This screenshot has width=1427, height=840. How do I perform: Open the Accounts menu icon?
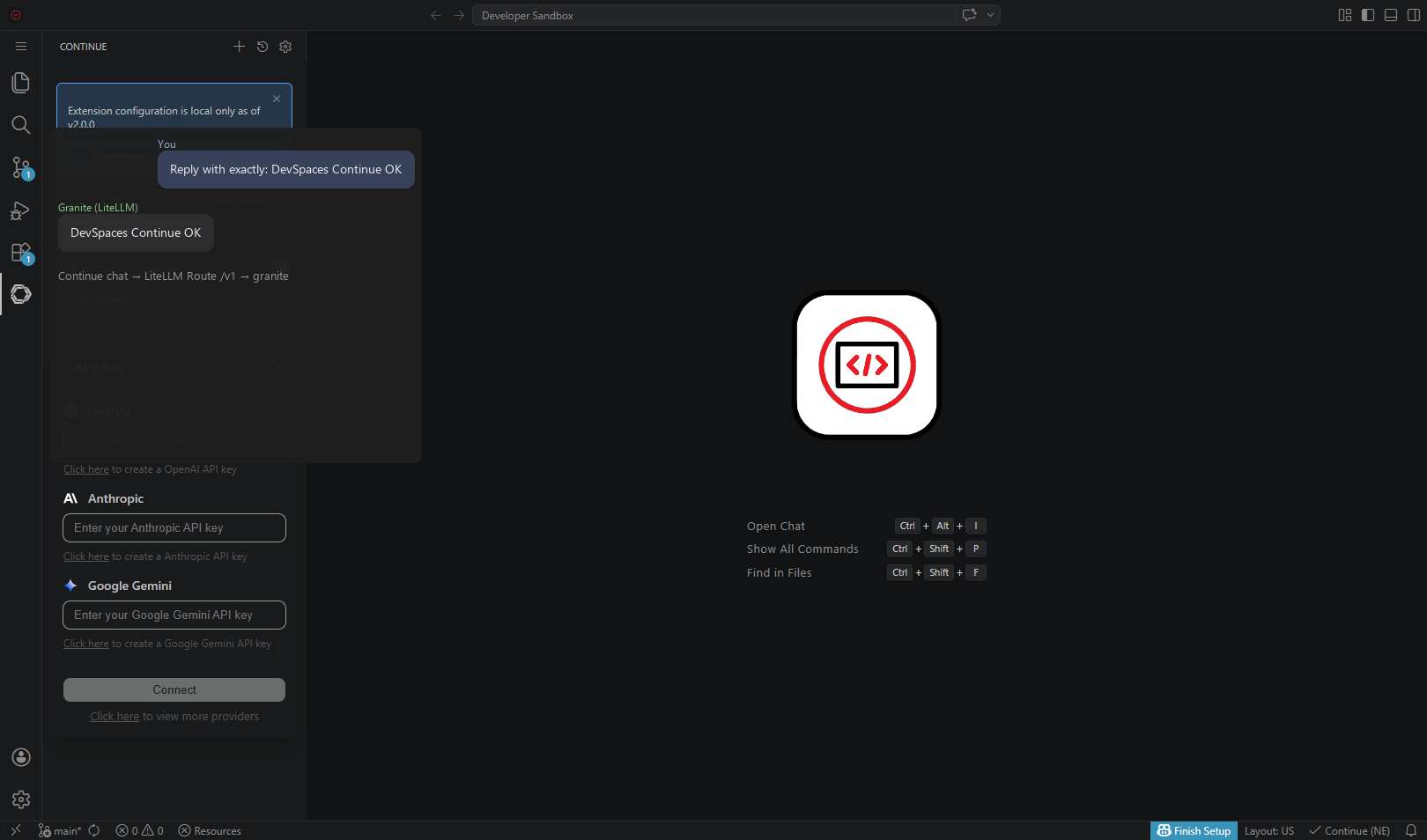(x=21, y=757)
